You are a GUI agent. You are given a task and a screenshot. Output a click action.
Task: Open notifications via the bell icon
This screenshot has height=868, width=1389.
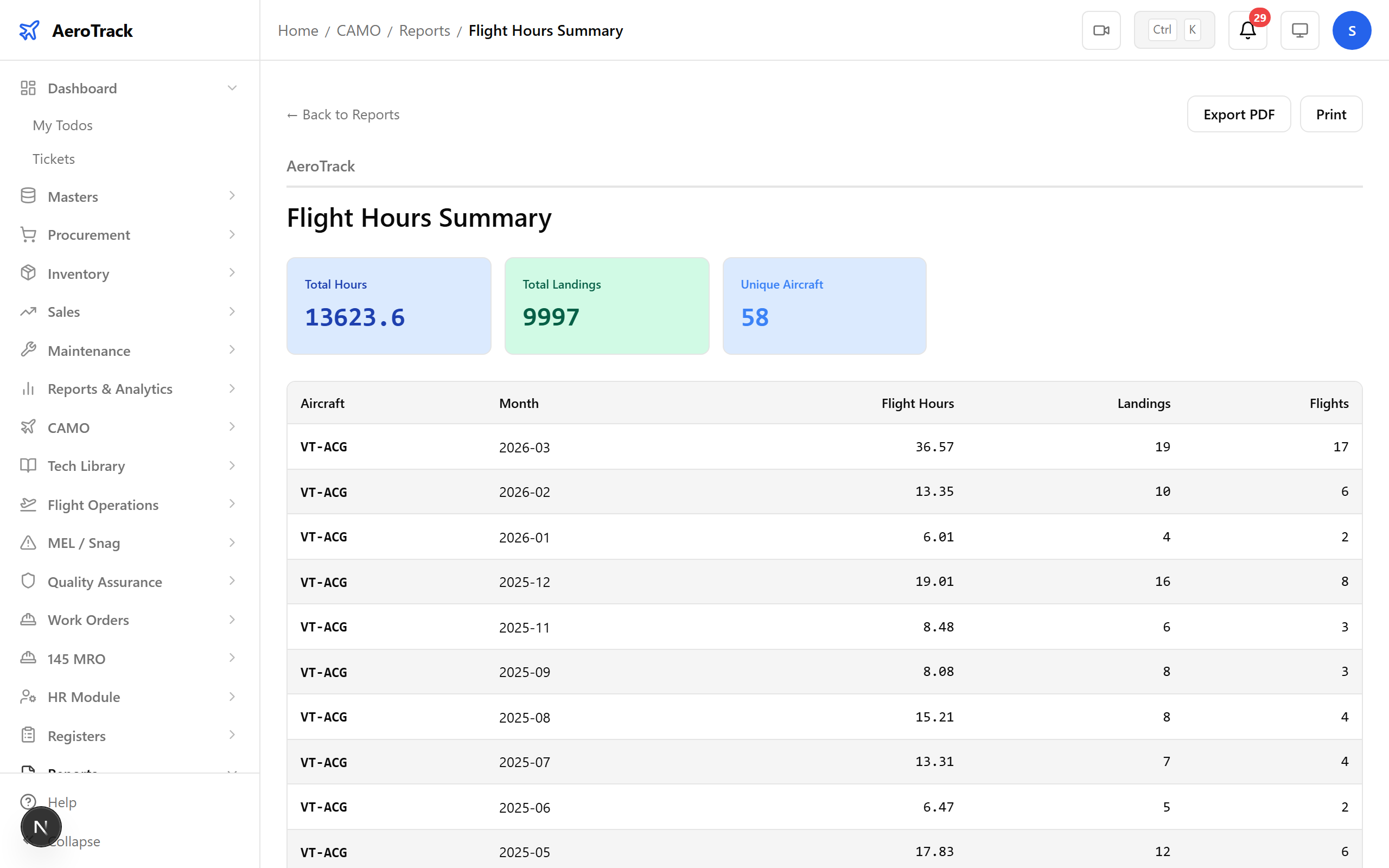1247,31
